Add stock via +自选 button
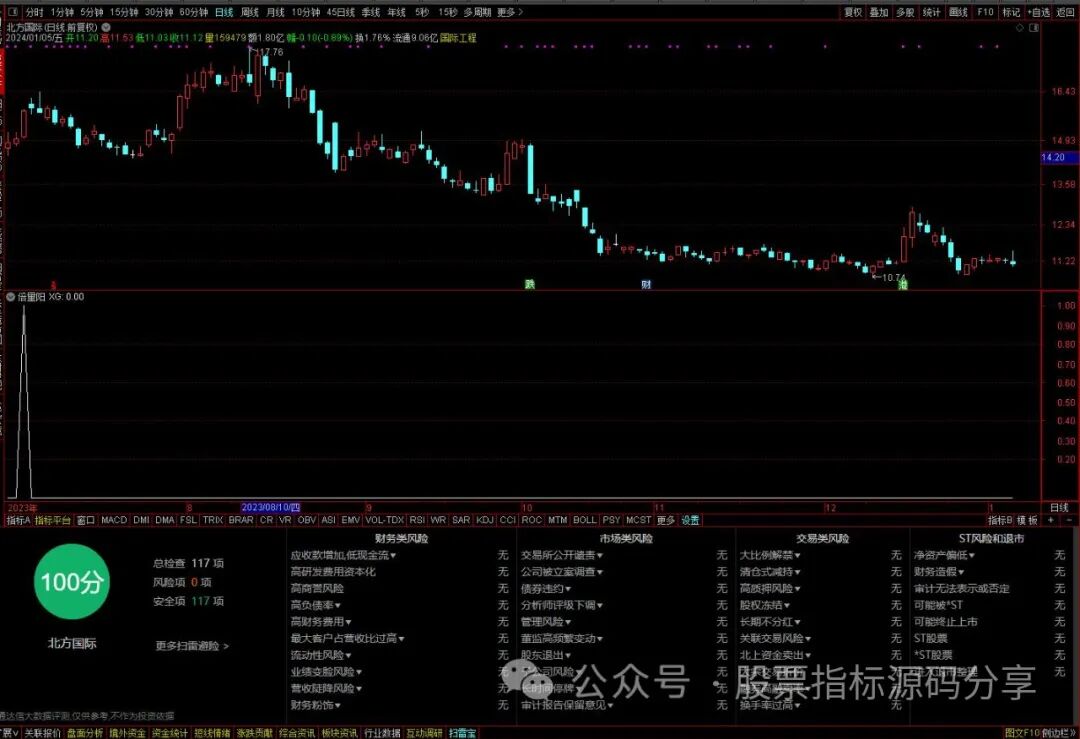The image size is (1080, 739). (1039, 12)
